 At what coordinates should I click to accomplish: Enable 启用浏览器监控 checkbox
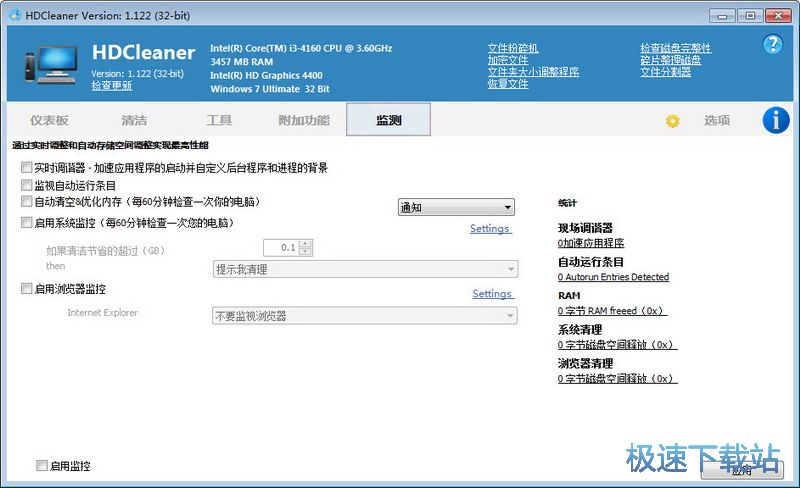click(27, 288)
